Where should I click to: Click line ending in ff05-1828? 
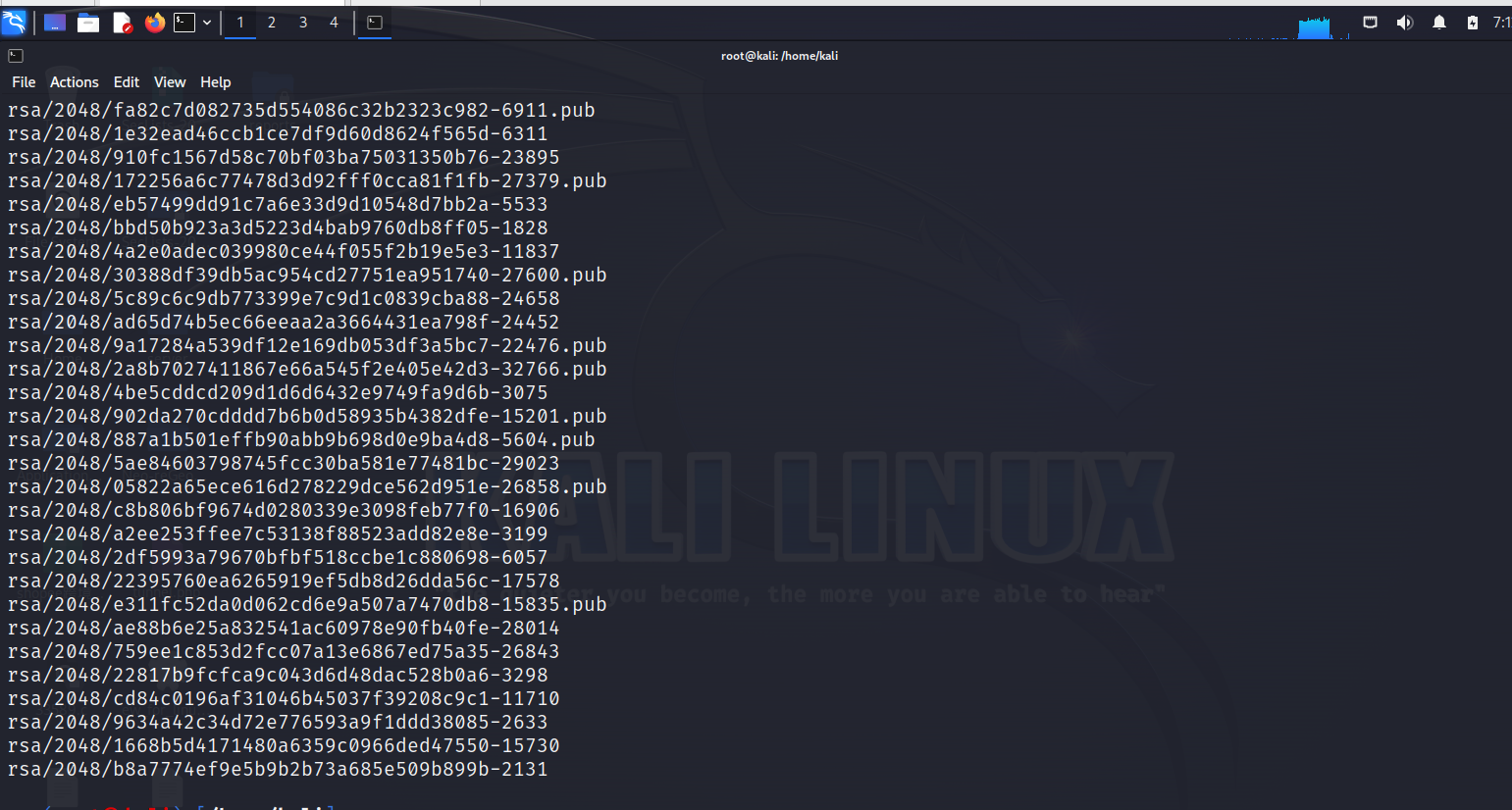coord(278,228)
